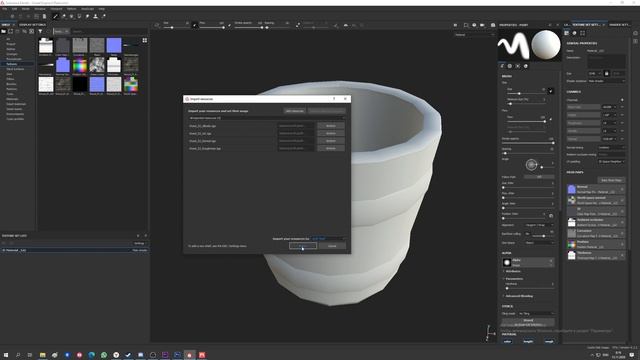Open the 'Import your resources to' dropdown
The height and width of the screenshot is (360, 640).
329,238
